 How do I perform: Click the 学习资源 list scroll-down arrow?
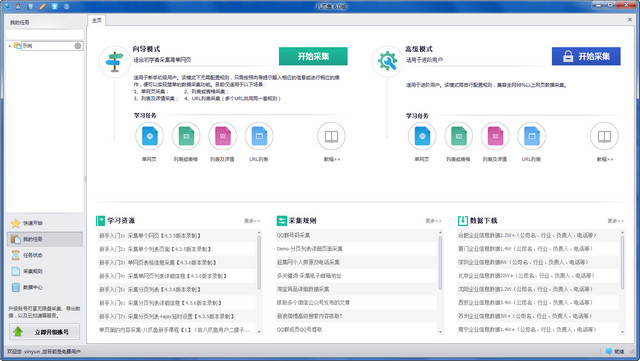[259, 332]
